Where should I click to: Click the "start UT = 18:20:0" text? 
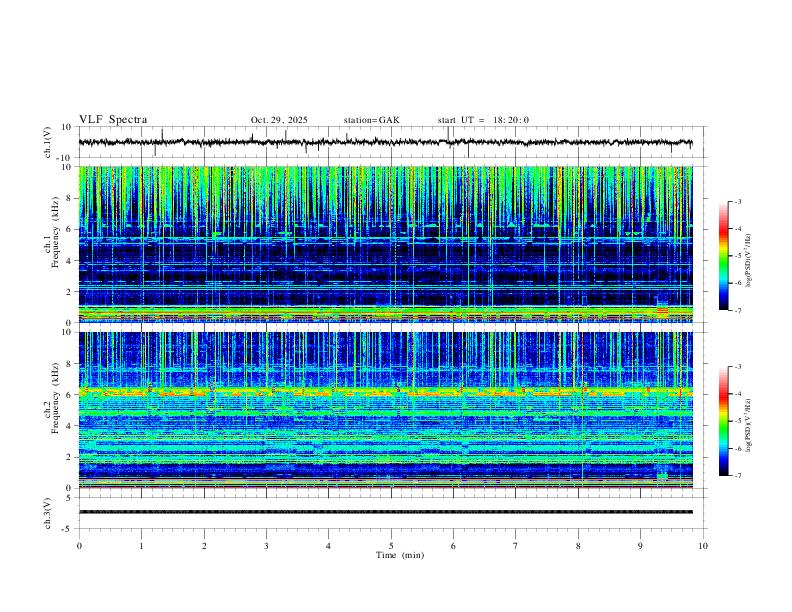tap(483, 120)
